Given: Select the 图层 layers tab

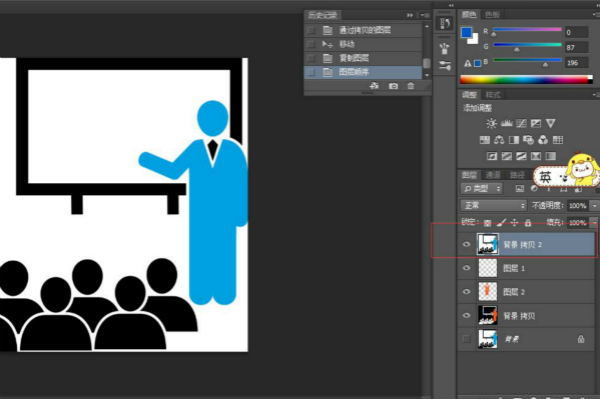Looking at the screenshot, I should point(469,175).
